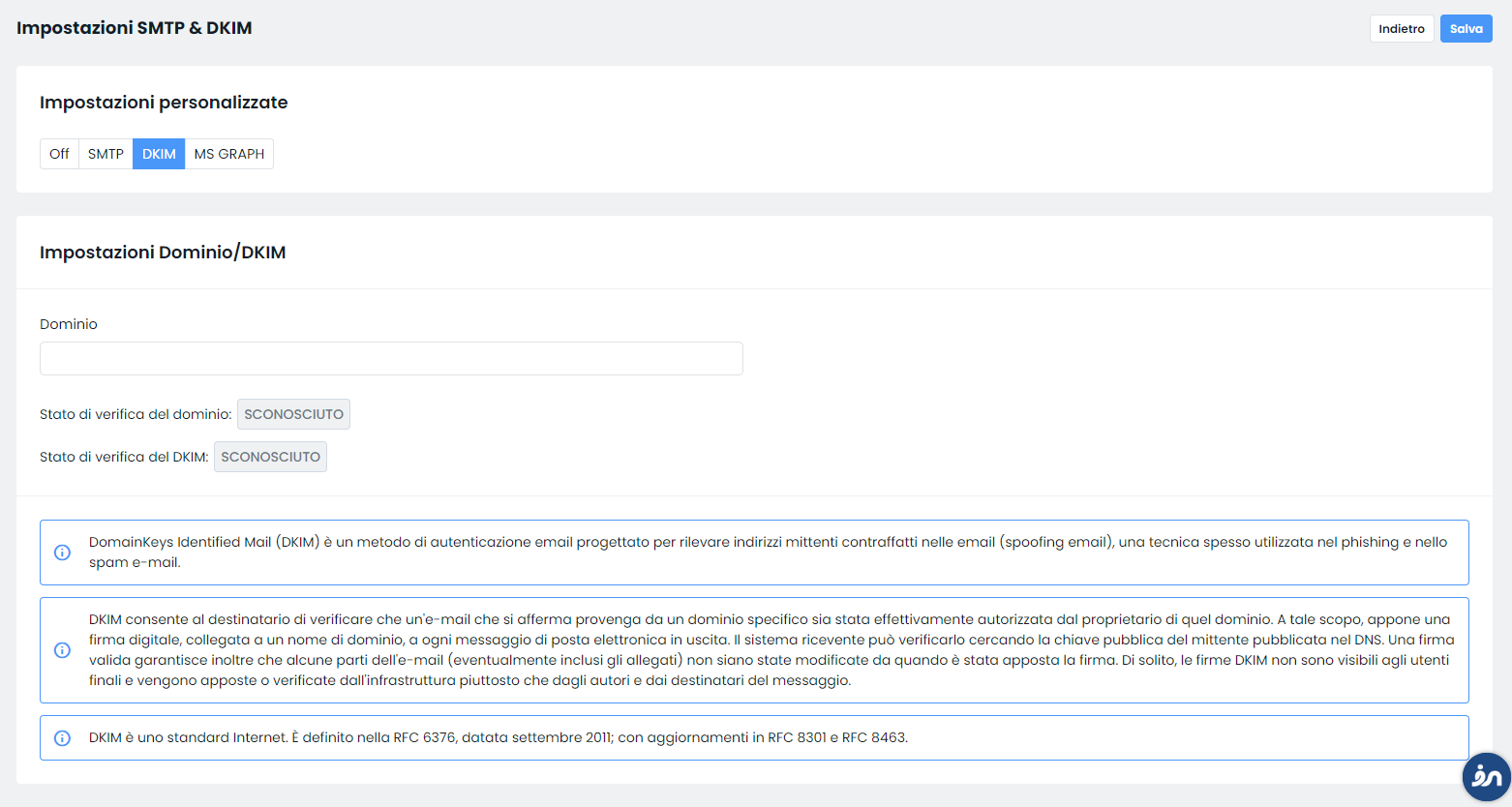Enable the DKIM option
The height and width of the screenshot is (807, 1512).
[158, 153]
